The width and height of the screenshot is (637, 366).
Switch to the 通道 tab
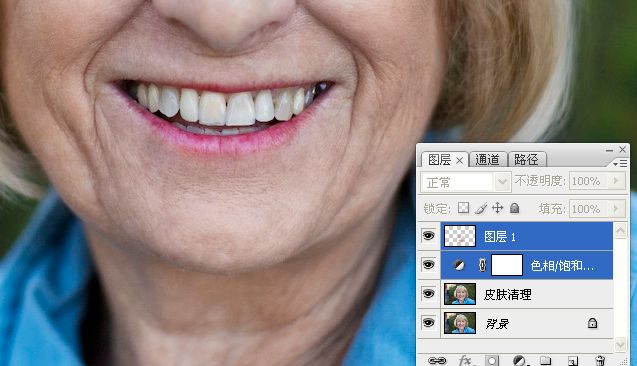pyautogui.click(x=487, y=159)
